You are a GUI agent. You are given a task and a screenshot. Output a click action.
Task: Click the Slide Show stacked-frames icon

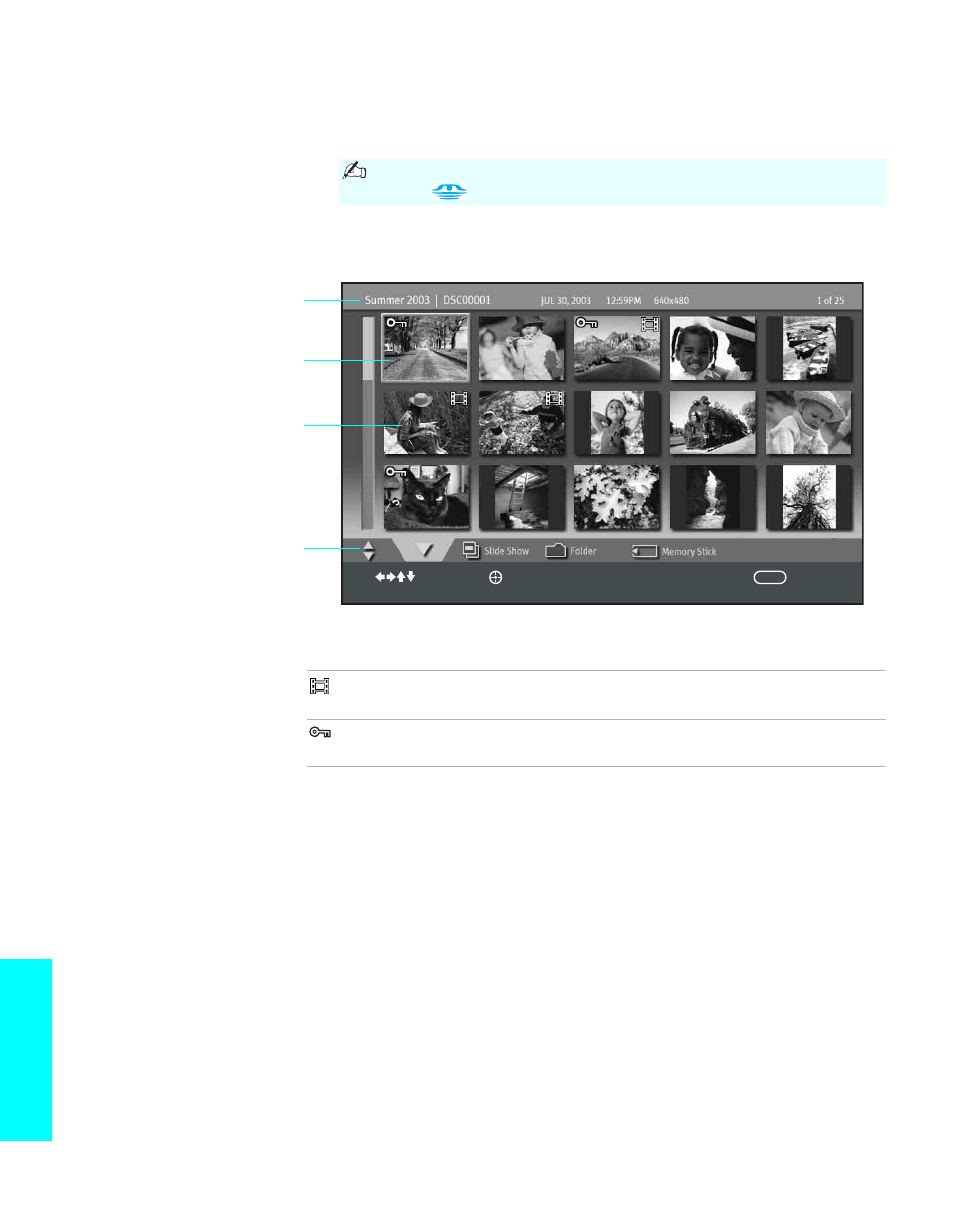(x=471, y=550)
